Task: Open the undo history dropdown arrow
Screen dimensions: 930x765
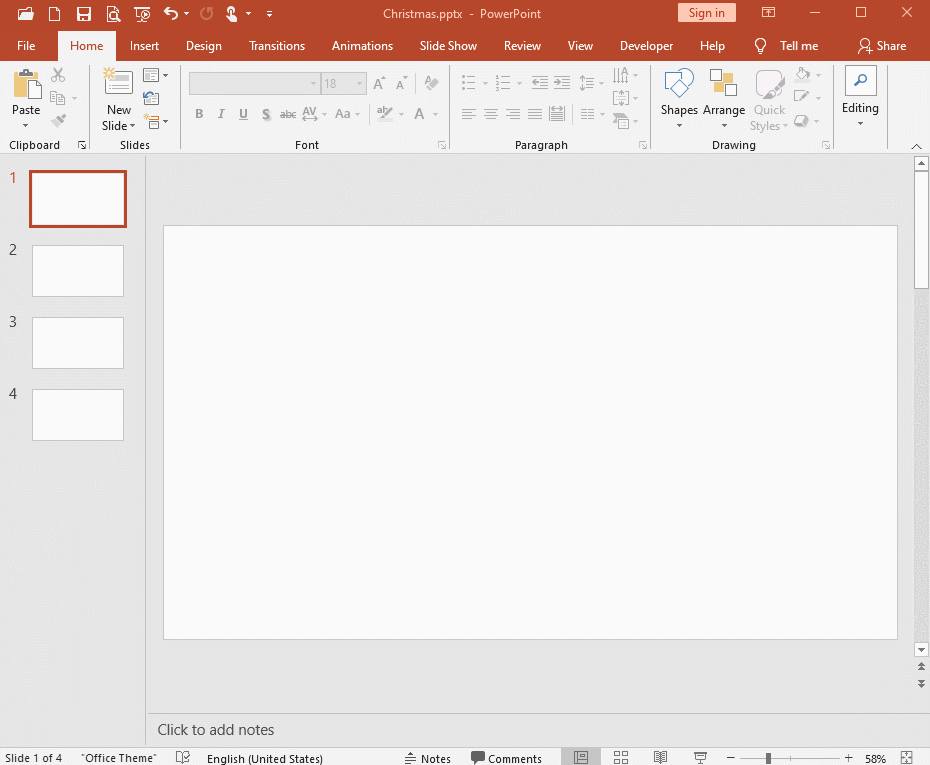Action: tap(186, 14)
